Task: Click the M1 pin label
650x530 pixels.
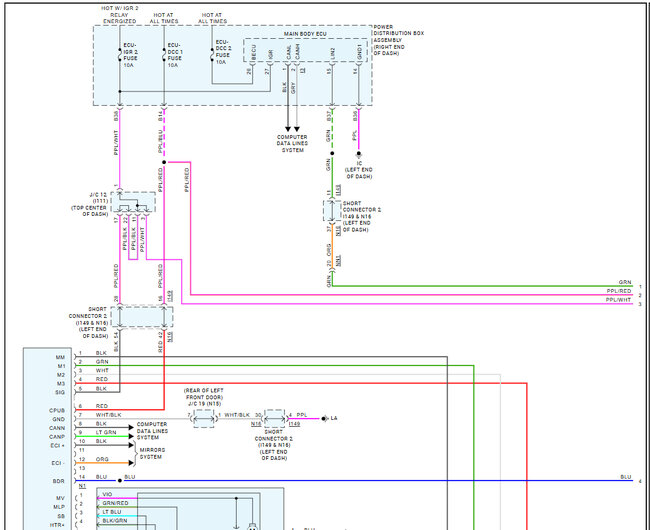Action: point(61,366)
